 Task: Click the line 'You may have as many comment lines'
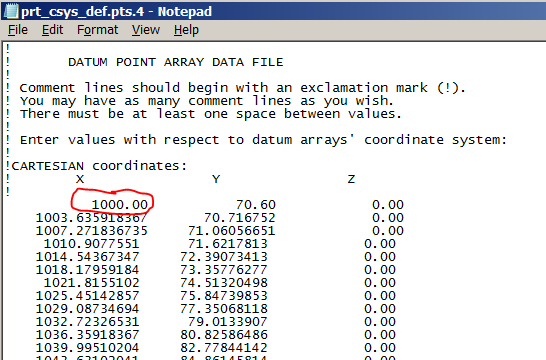coord(206,101)
